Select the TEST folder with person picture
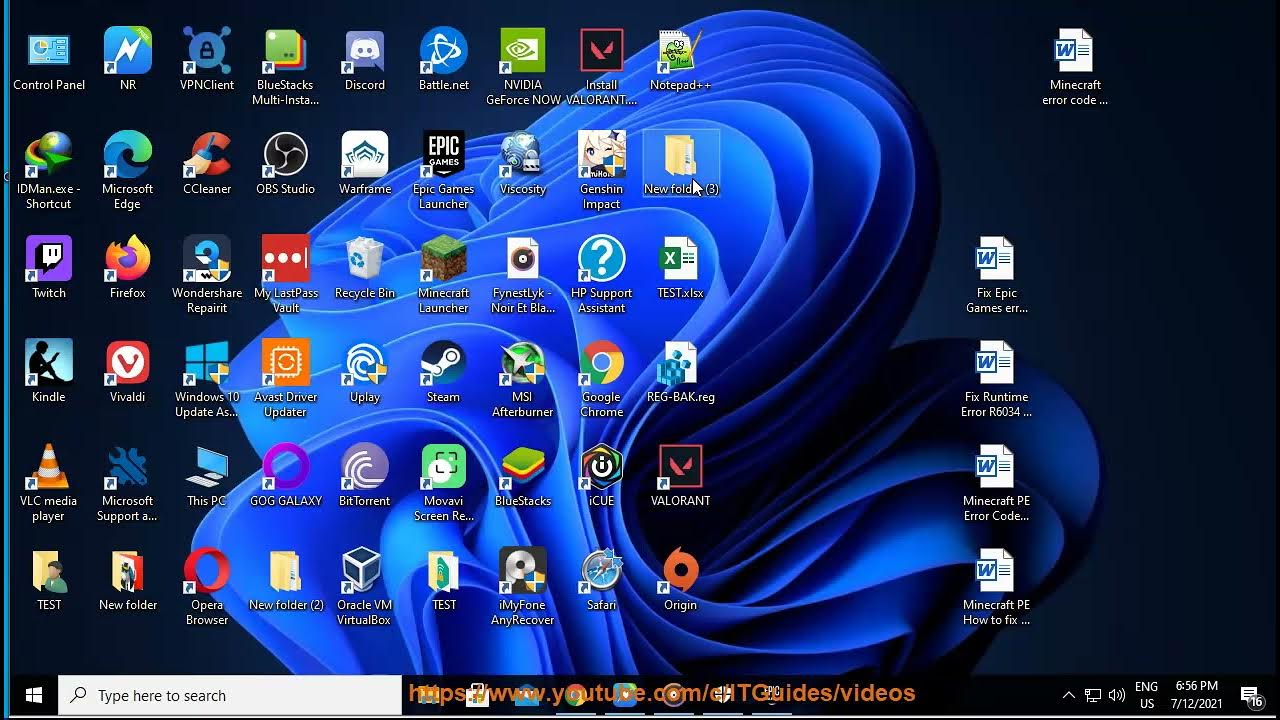Image resolution: width=1280 pixels, height=720 pixels. click(x=48, y=580)
